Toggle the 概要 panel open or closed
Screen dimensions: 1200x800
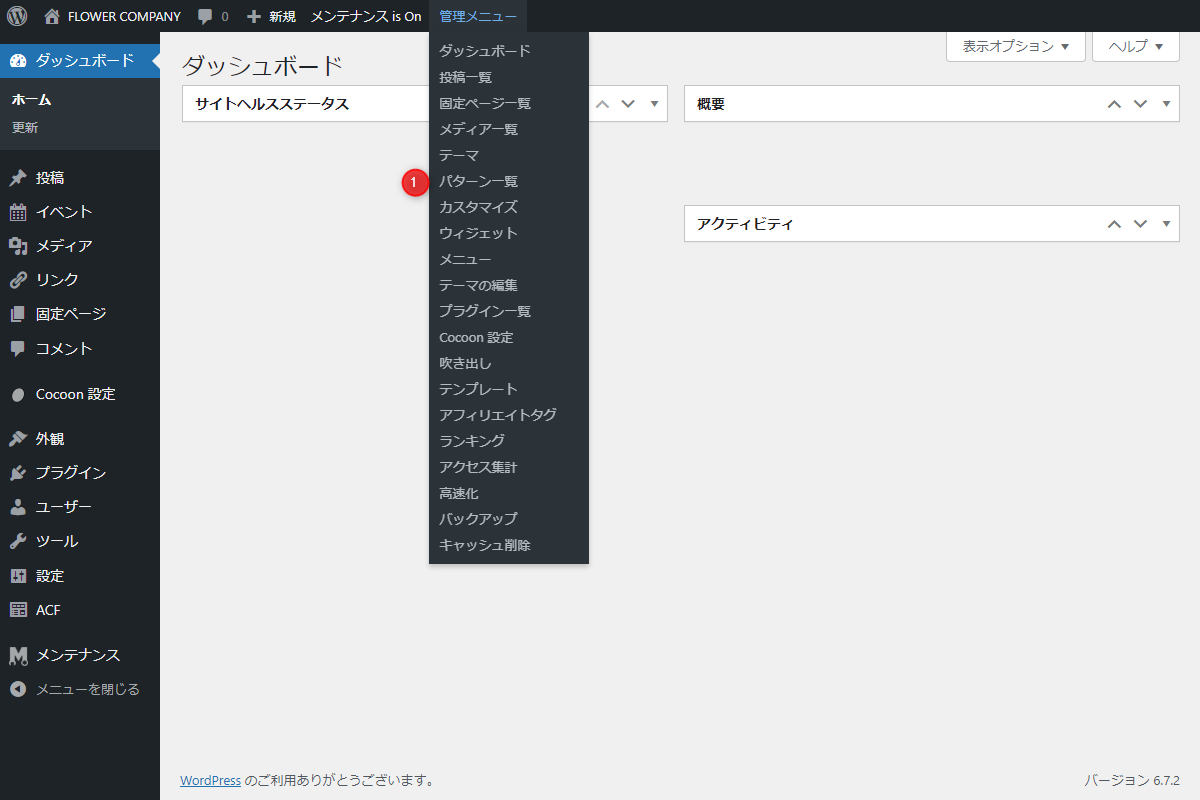pyautogui.click(x=1166, y=104)
